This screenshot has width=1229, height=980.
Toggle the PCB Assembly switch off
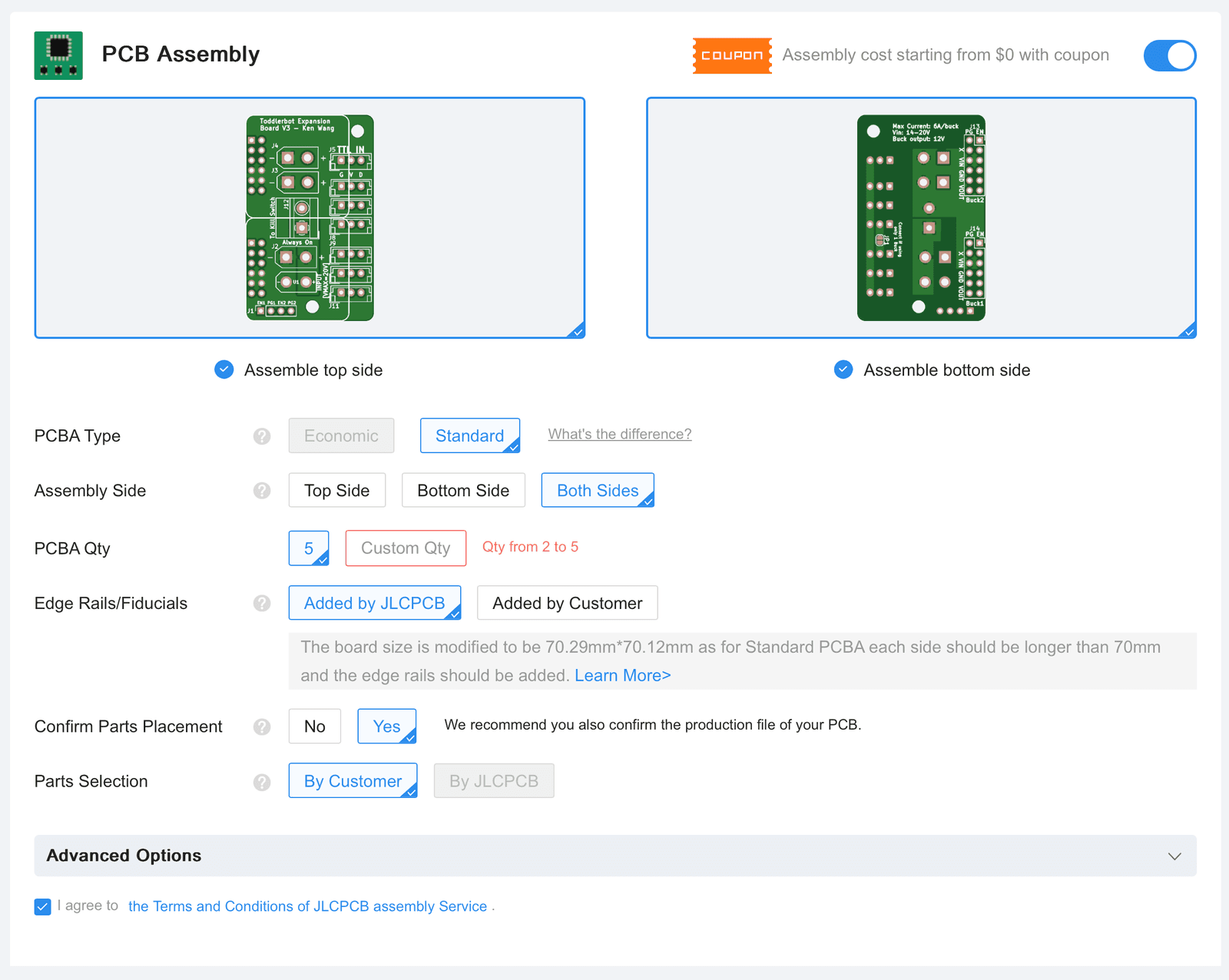1170,55
